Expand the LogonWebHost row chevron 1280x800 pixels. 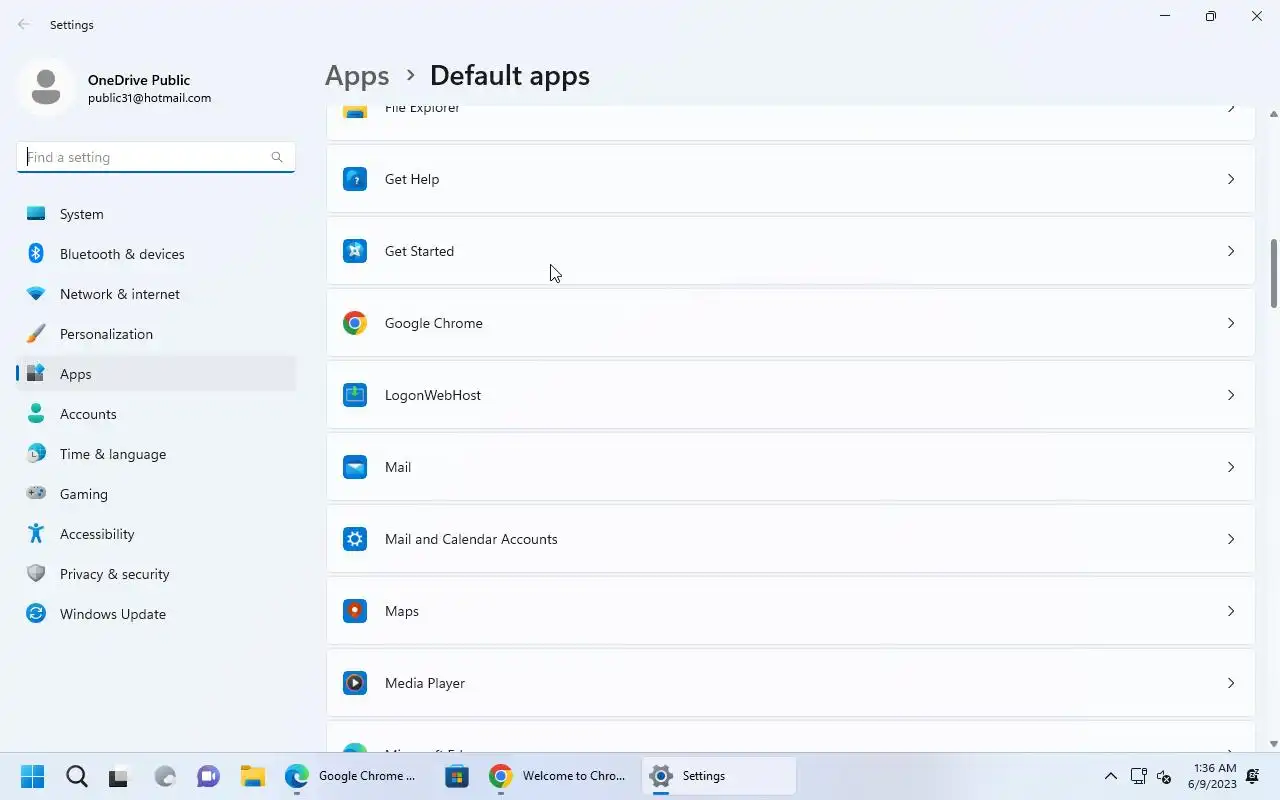(1231, 395)
